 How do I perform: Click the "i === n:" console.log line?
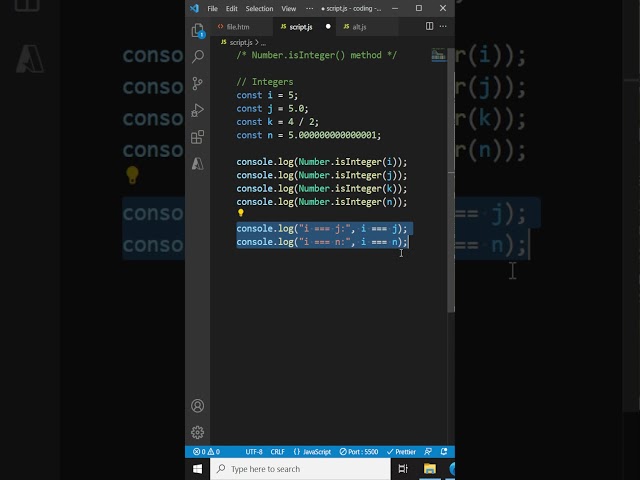tap(322, 242)
